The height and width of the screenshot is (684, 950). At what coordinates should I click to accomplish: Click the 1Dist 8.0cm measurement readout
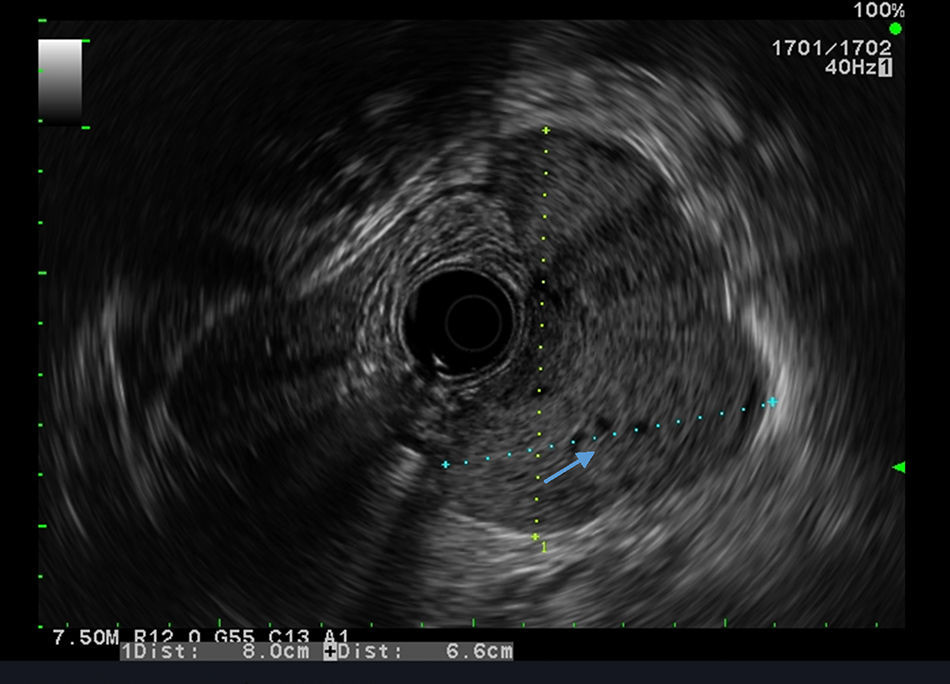click(219, 652)
